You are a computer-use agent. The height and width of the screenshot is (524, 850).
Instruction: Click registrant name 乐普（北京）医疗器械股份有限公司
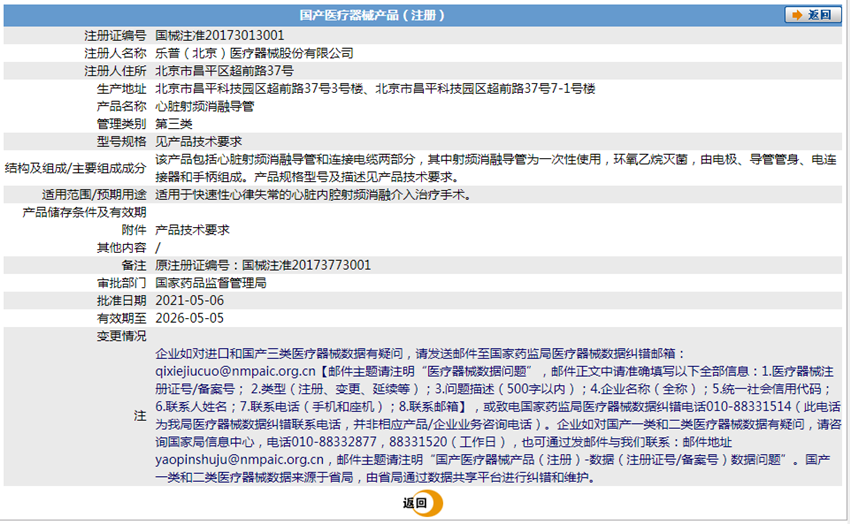point(254,53)
